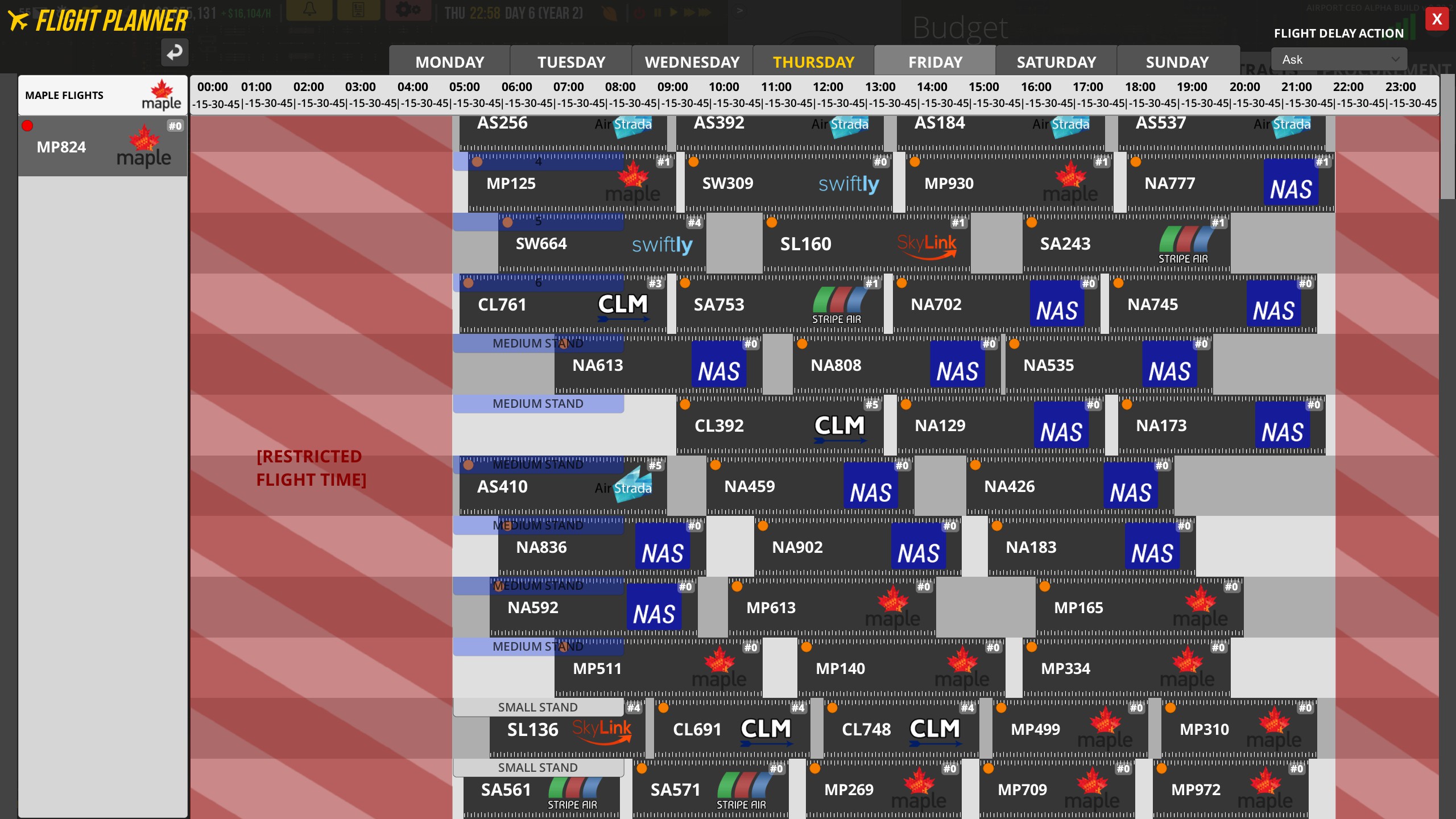Select the SATURDAY schedule tab
The height and width of the screenshot is (819, 1456).
pos(1056,61)
